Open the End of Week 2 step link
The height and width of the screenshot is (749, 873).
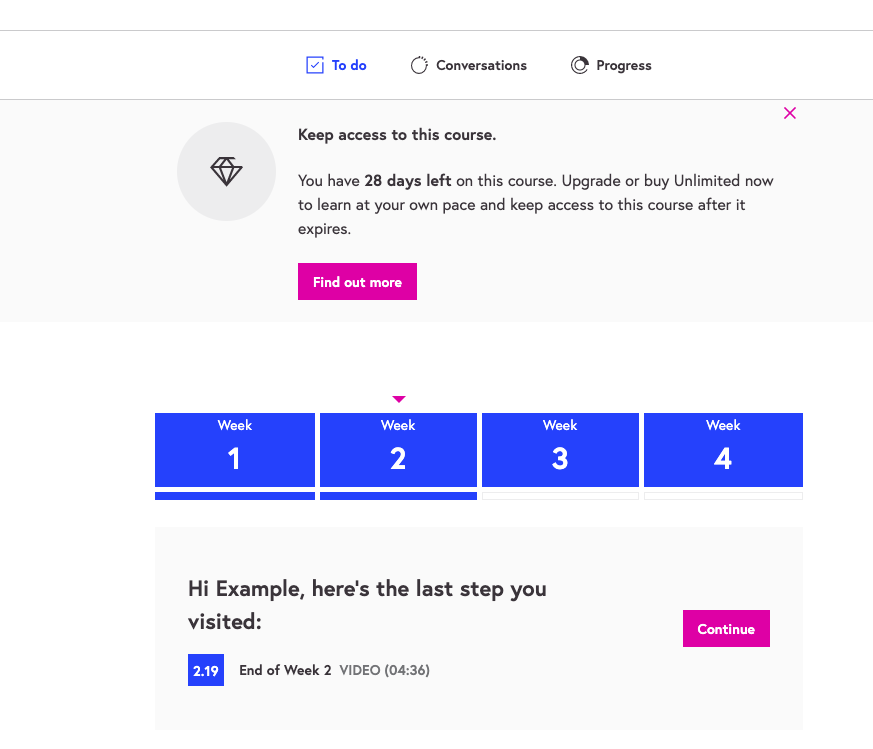coord(285,670)
